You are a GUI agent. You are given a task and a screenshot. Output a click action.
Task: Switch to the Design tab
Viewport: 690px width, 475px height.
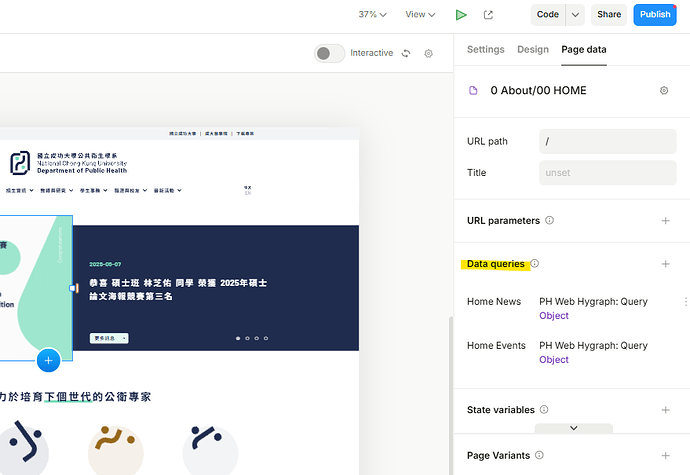point(533,50)
